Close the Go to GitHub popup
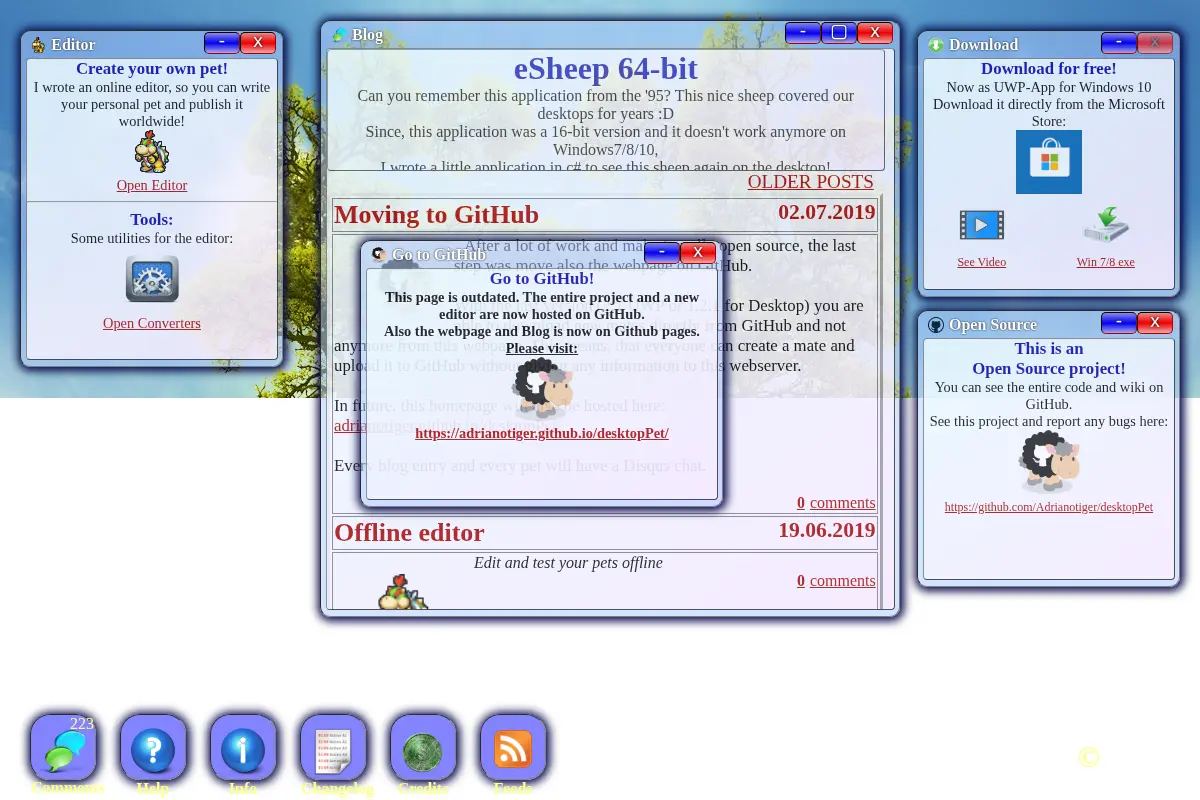Viewport: 1200px width, 800px height. [698, 252]
